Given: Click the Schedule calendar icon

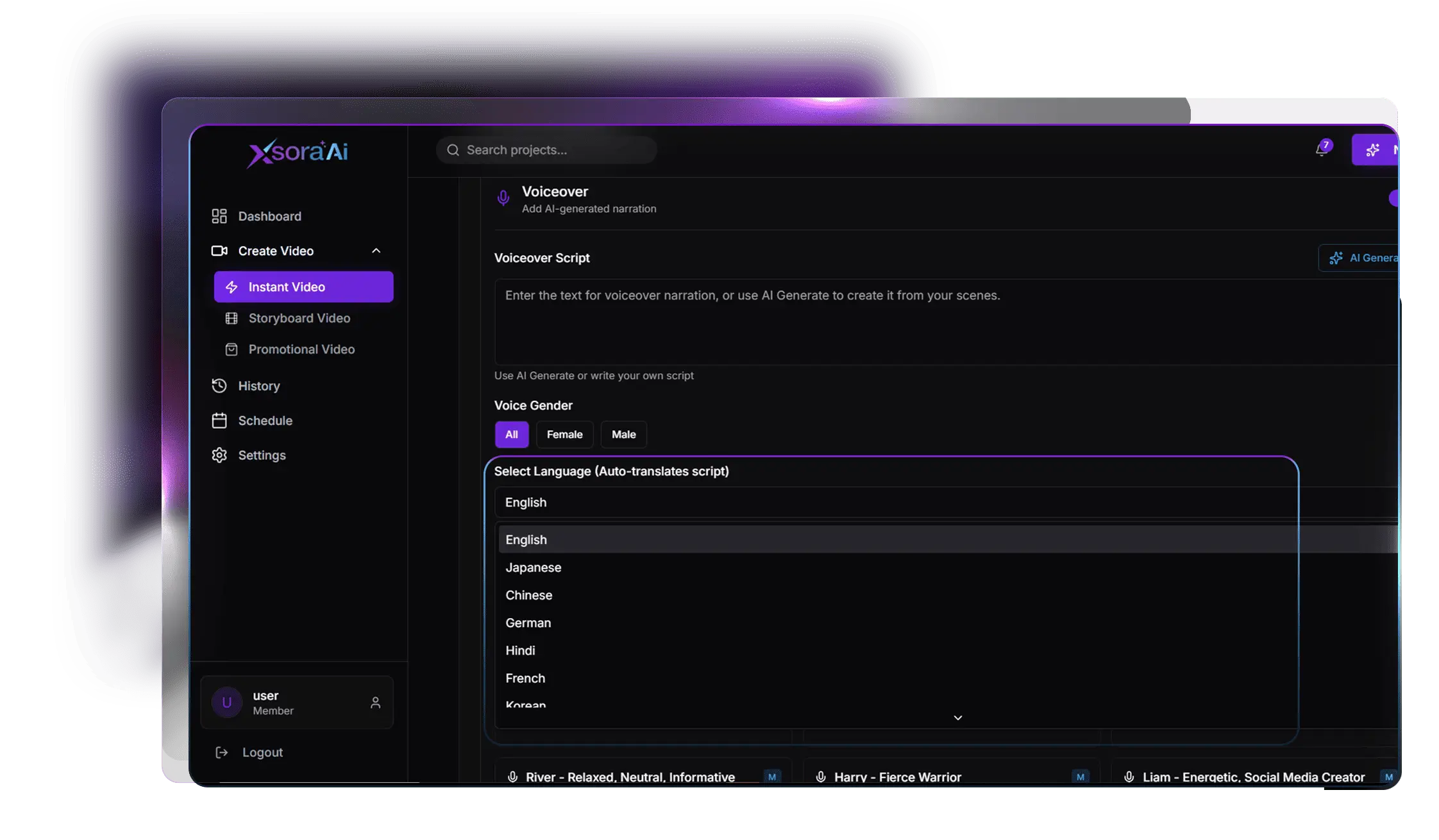Looking at the screenshot, I should click(x=219, y=421).
